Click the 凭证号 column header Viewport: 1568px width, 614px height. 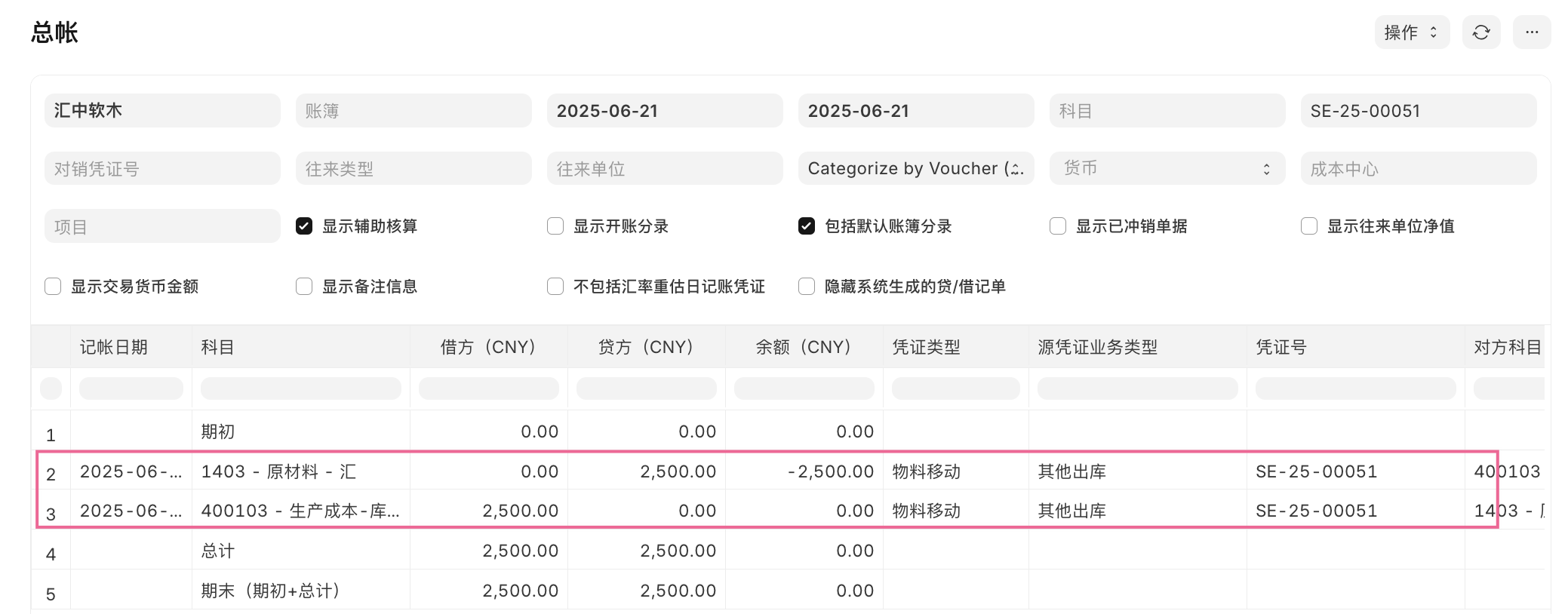[x=1356, y=347]
